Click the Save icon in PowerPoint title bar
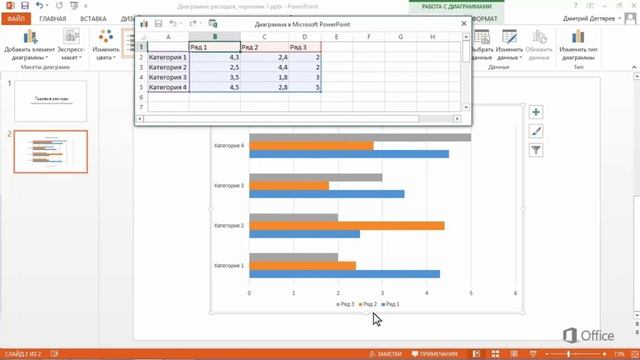The image size is (640, 360). (25, 6)
